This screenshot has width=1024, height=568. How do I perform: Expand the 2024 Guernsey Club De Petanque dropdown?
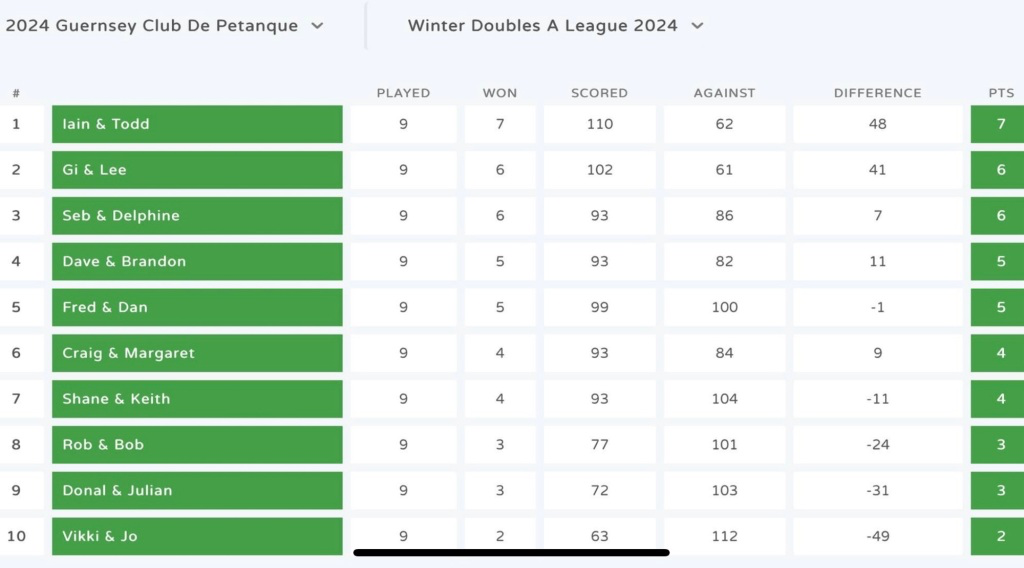[x=164, y=26]
